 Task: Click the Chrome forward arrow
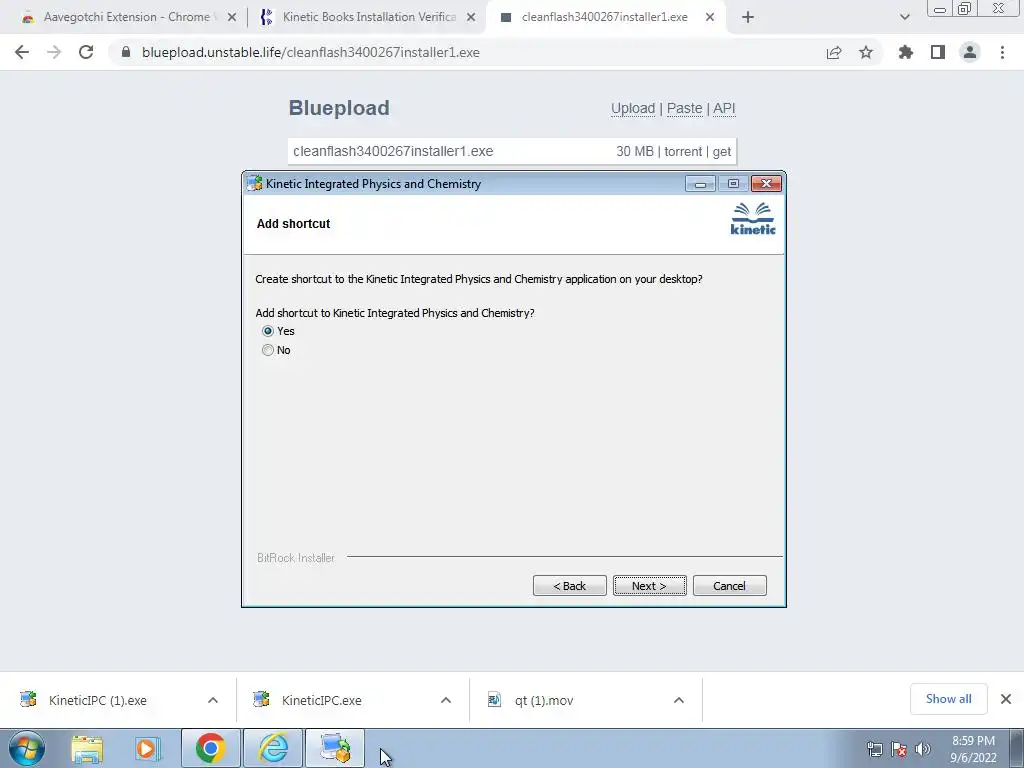54,52
